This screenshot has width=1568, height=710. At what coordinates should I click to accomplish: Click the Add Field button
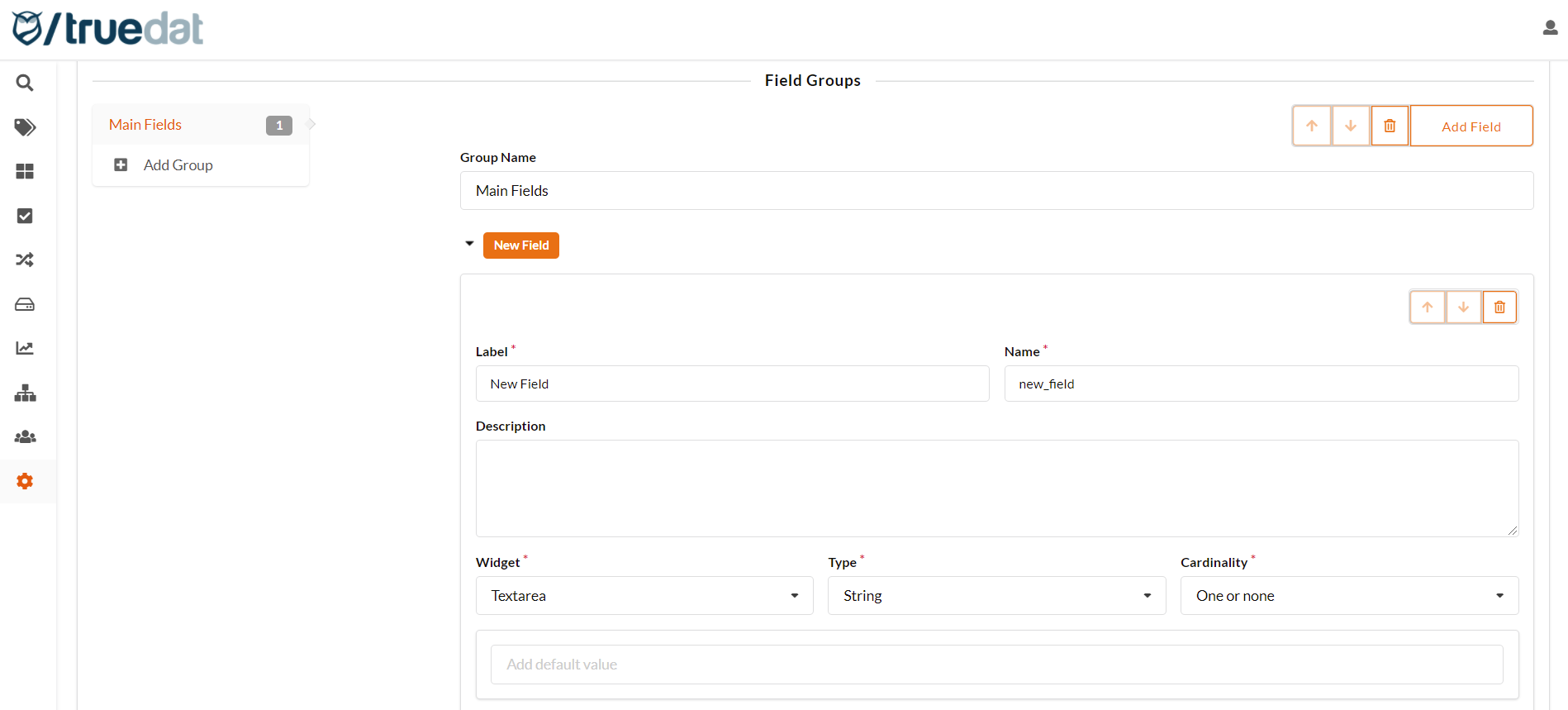click(x=1471, y=126)
